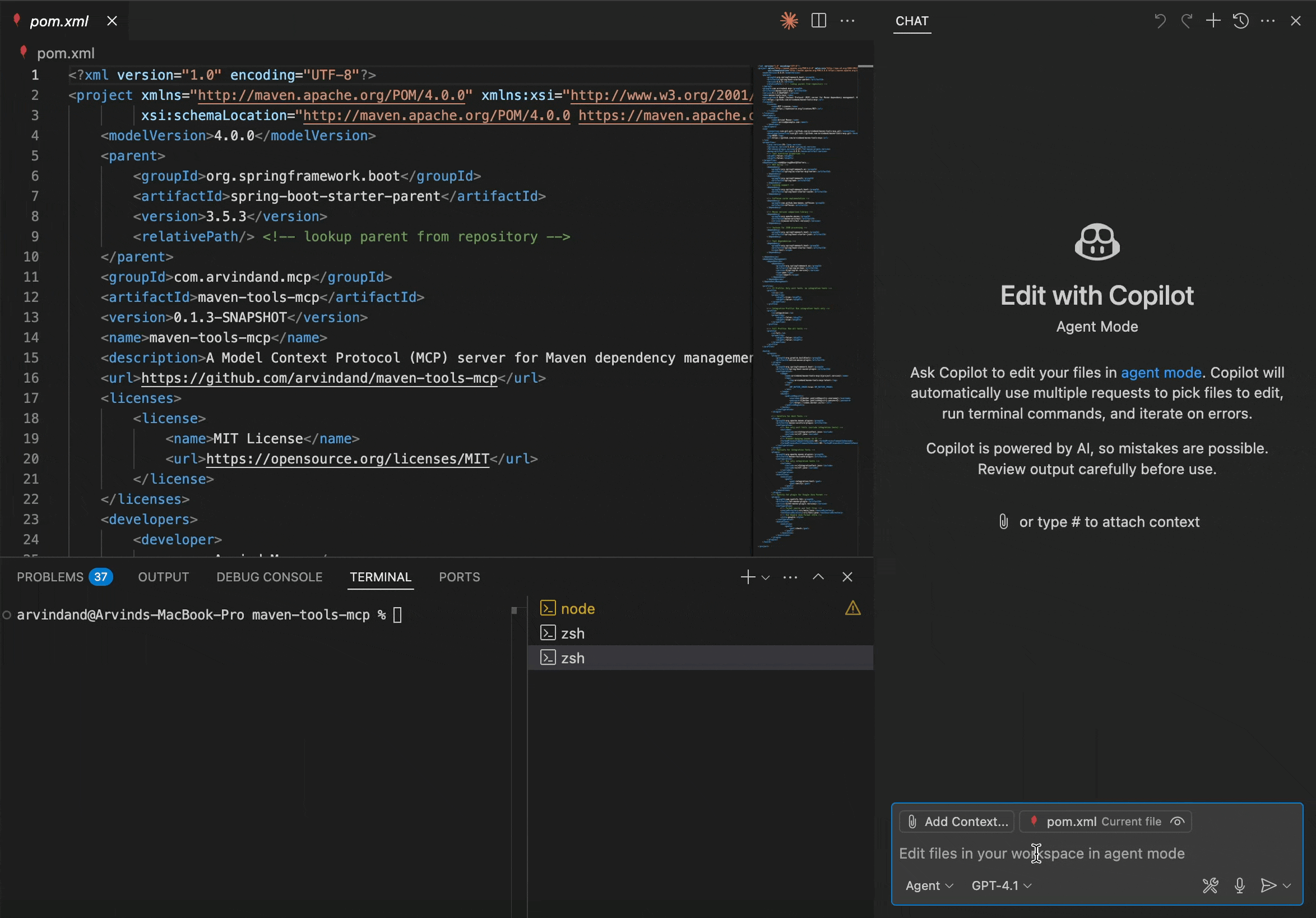
Task: Switch to the PROBLEMS tab
Action: (x=50, y=577)
